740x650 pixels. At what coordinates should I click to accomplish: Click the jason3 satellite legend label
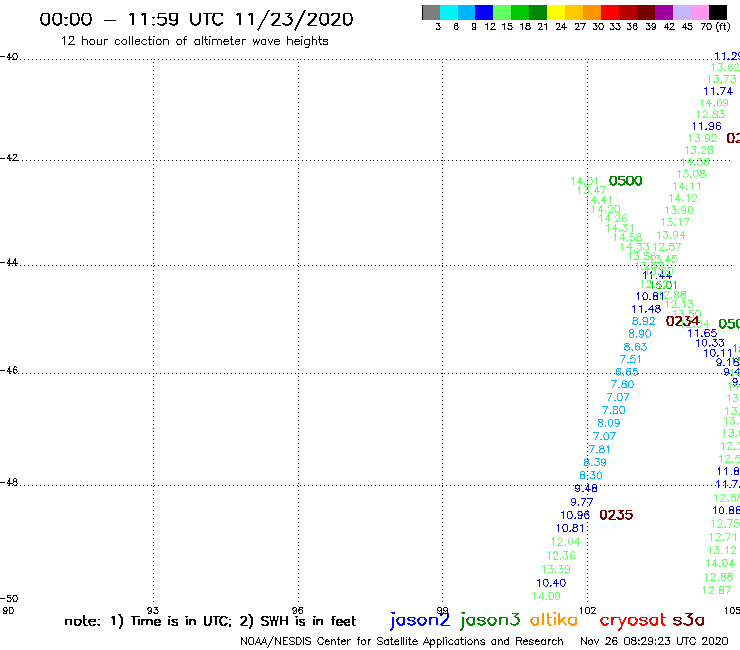click(490, 620)
